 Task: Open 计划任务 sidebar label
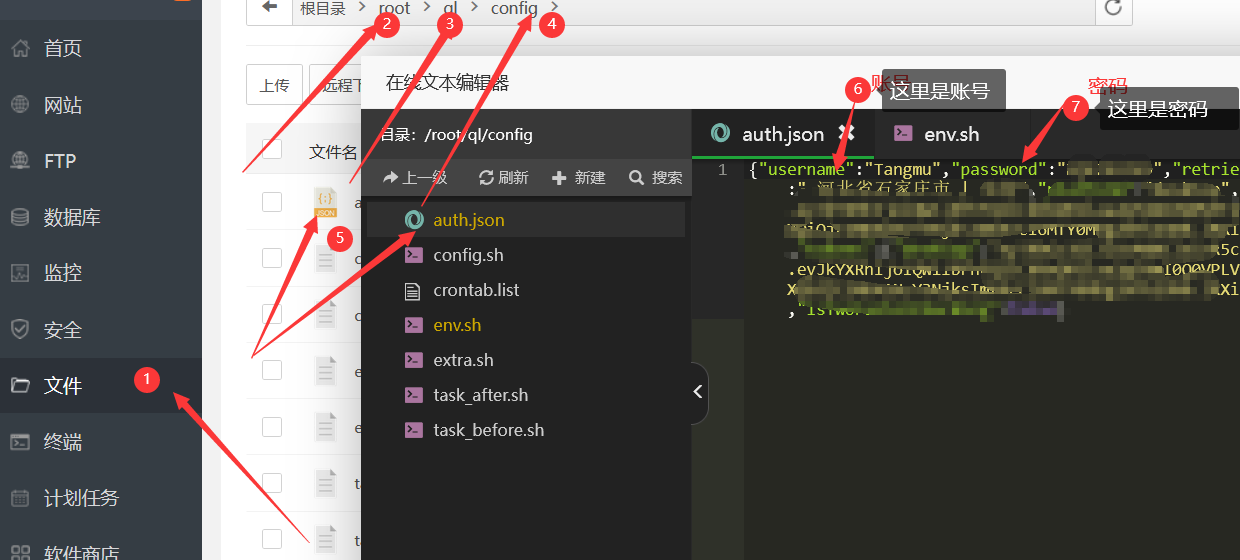point(82,497)
